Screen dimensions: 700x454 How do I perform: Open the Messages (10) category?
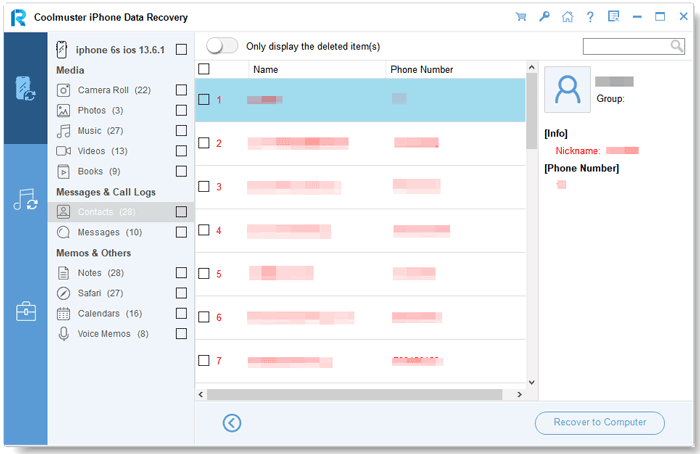[x=109, y=232]
